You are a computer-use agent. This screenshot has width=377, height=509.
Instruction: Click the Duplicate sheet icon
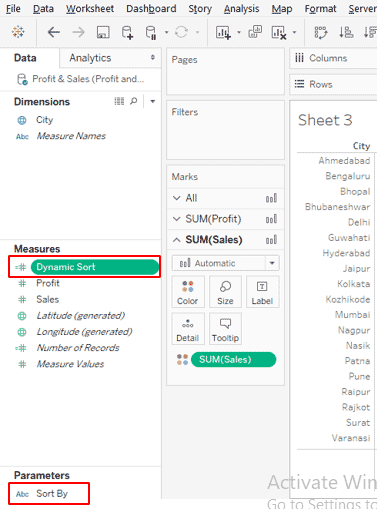click(x=255, y=32)
